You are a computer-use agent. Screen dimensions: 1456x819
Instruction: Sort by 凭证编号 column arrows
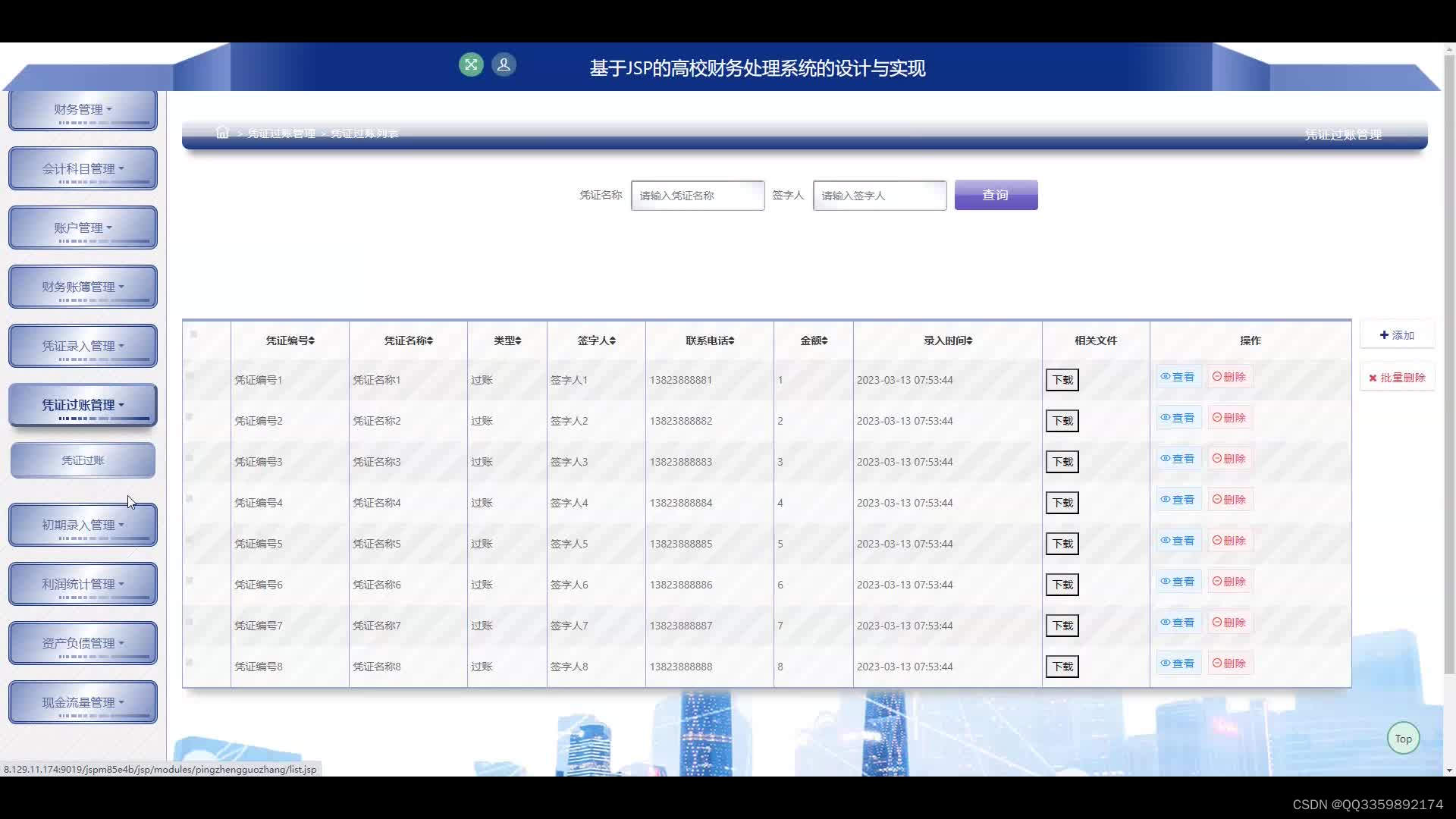(x=312, y=340)
